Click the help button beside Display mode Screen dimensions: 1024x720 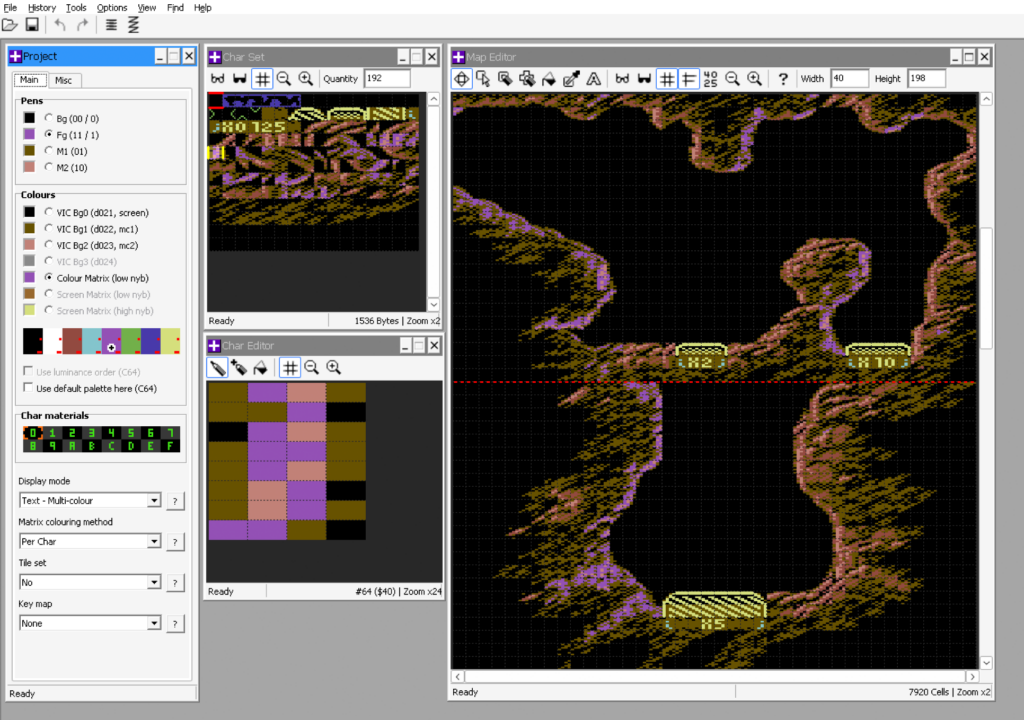[x=175, y=500]
